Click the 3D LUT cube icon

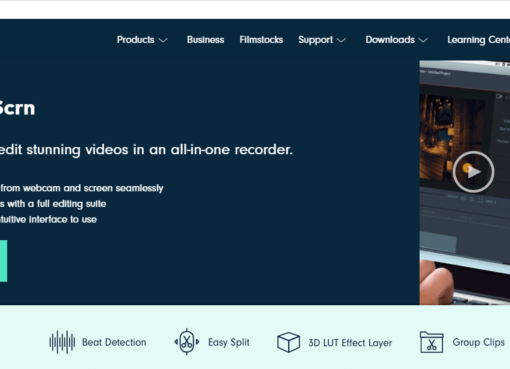click(288, 342)
